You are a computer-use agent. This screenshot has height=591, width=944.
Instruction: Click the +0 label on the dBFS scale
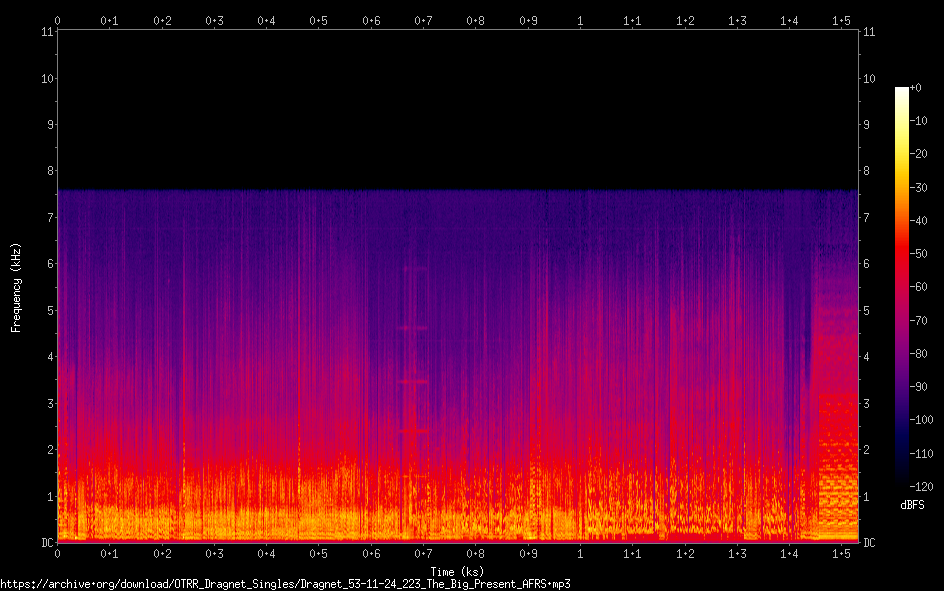click(917, 88)
